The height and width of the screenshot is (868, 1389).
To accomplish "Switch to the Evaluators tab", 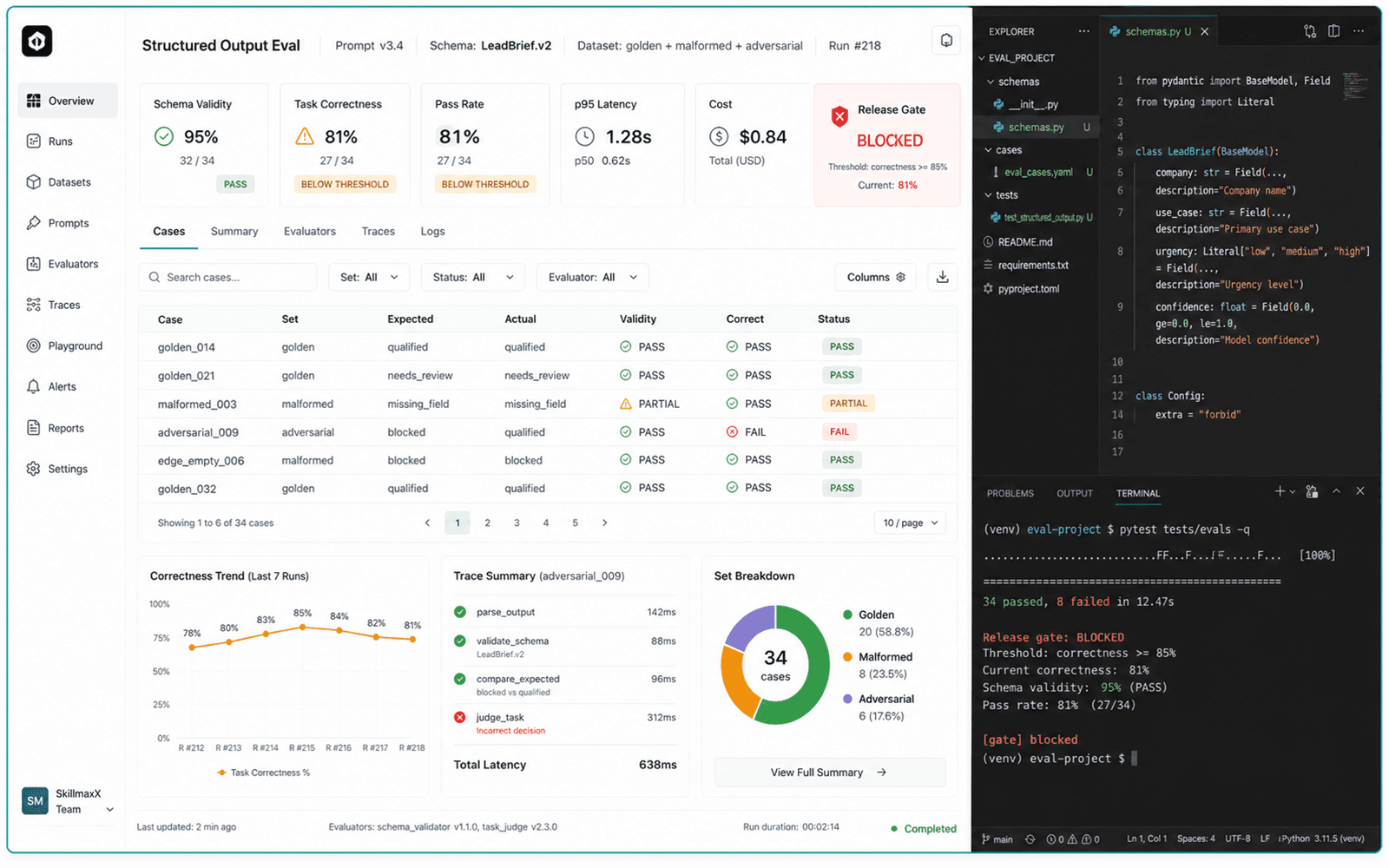I will [x=310, y=232].
